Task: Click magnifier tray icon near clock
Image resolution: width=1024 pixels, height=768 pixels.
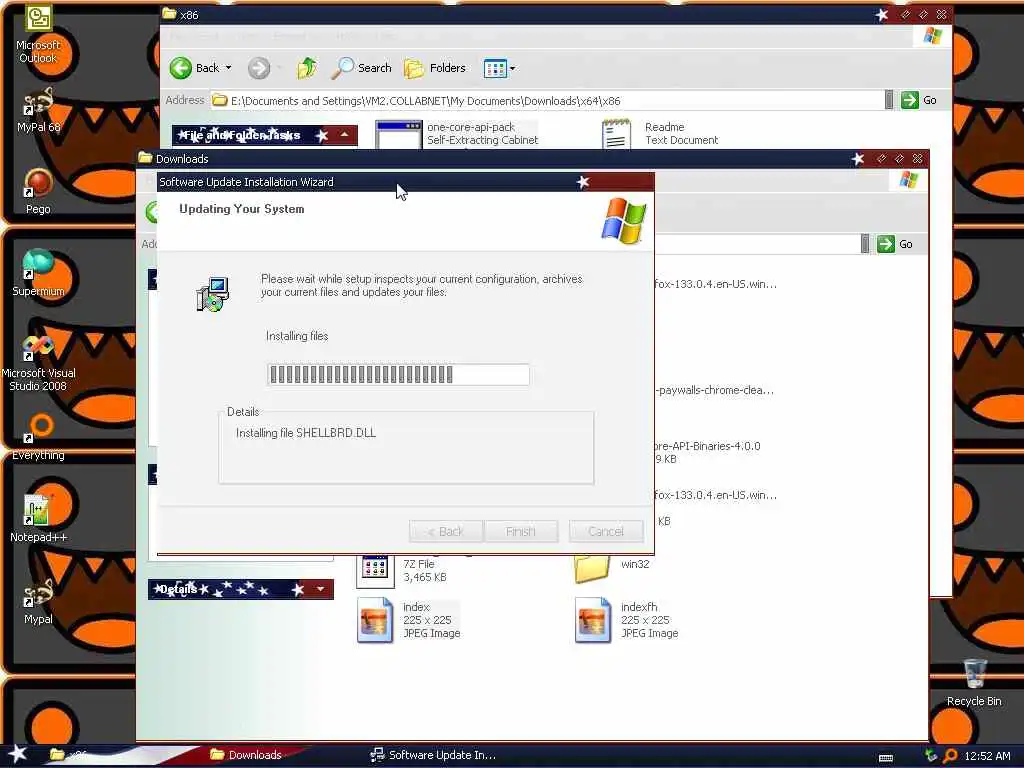Action: (x=950, y=756)
